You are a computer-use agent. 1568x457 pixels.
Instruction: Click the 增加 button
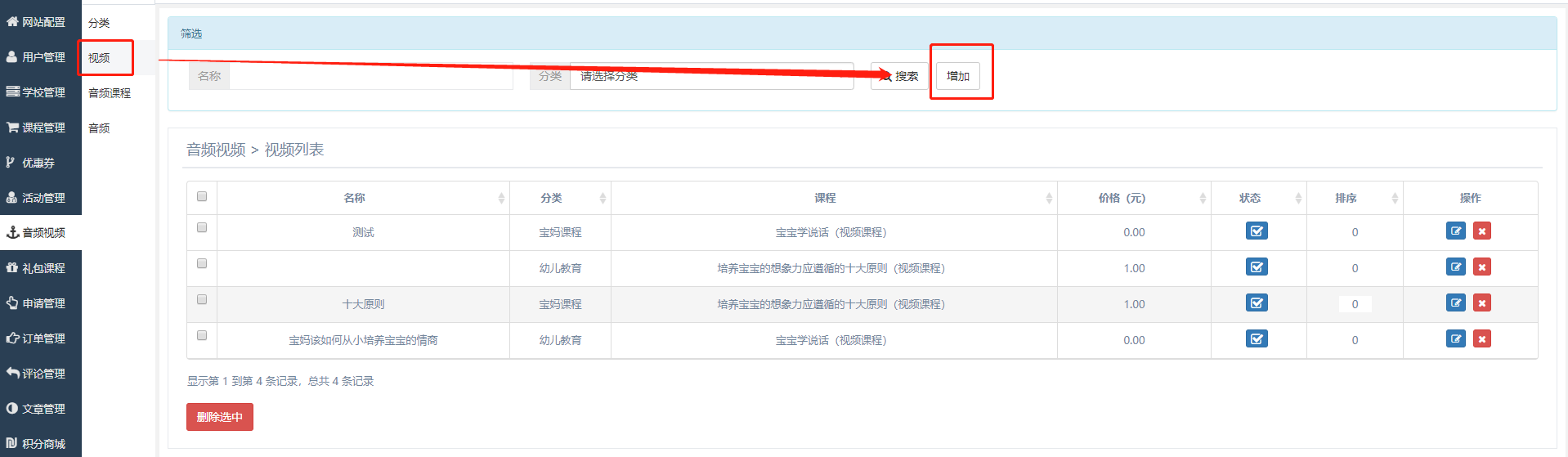coord(958,76)
